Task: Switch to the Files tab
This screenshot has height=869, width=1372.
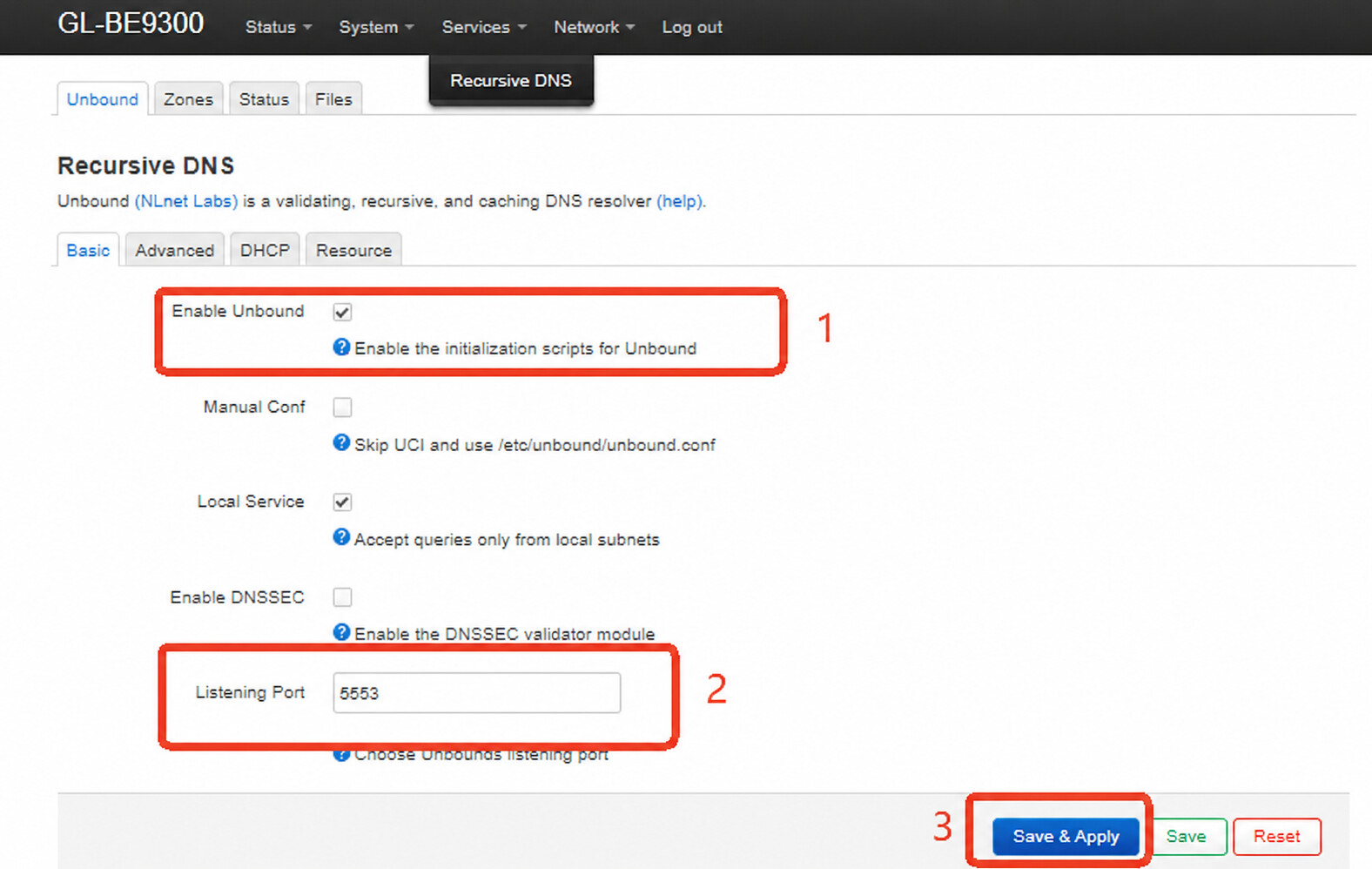Action: pos(333,99)
